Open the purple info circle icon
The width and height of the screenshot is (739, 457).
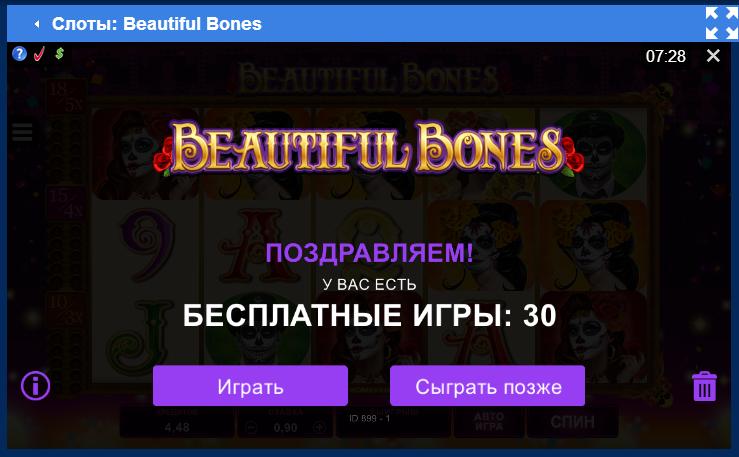point(35,385)
